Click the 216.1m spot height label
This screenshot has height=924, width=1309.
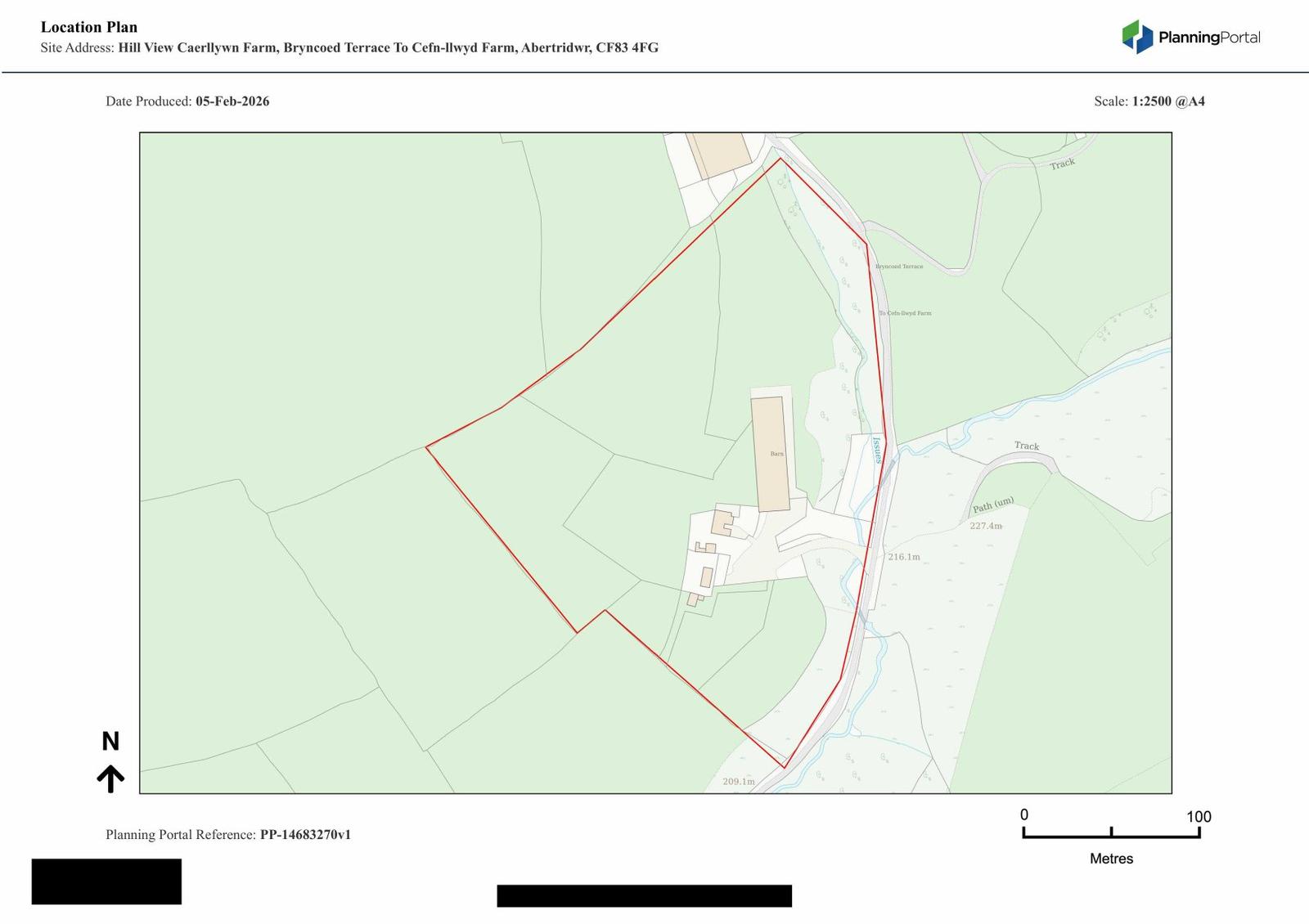point(904,557)
